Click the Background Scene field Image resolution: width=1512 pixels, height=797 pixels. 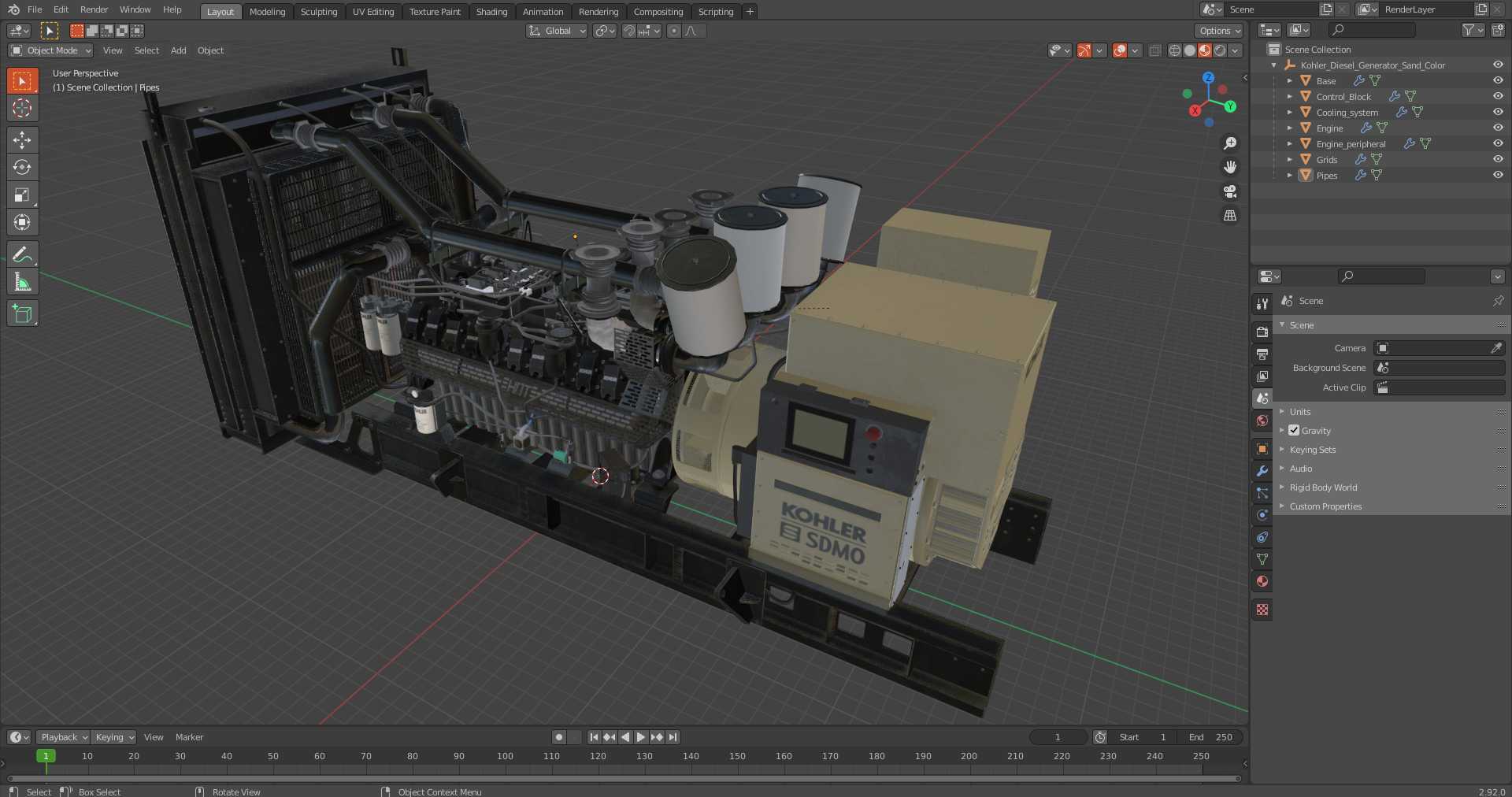[1439, 368]
